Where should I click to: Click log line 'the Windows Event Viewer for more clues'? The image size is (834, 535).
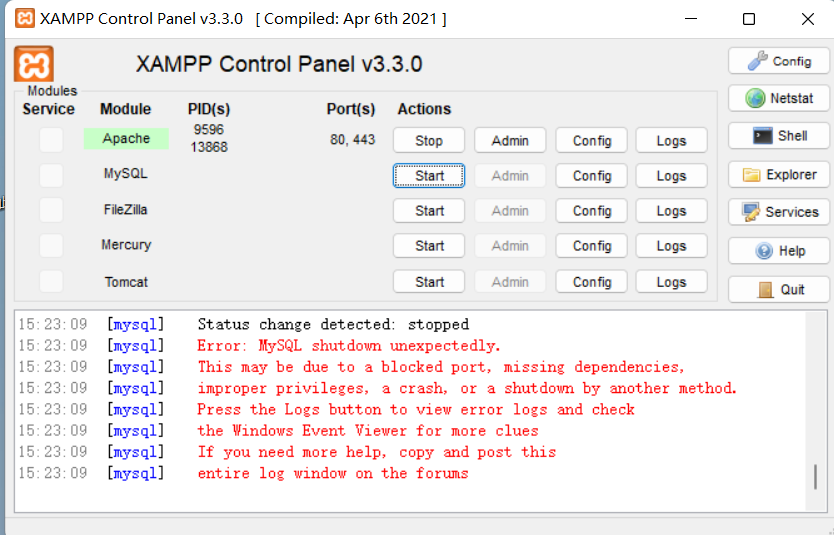coord(368,431)
